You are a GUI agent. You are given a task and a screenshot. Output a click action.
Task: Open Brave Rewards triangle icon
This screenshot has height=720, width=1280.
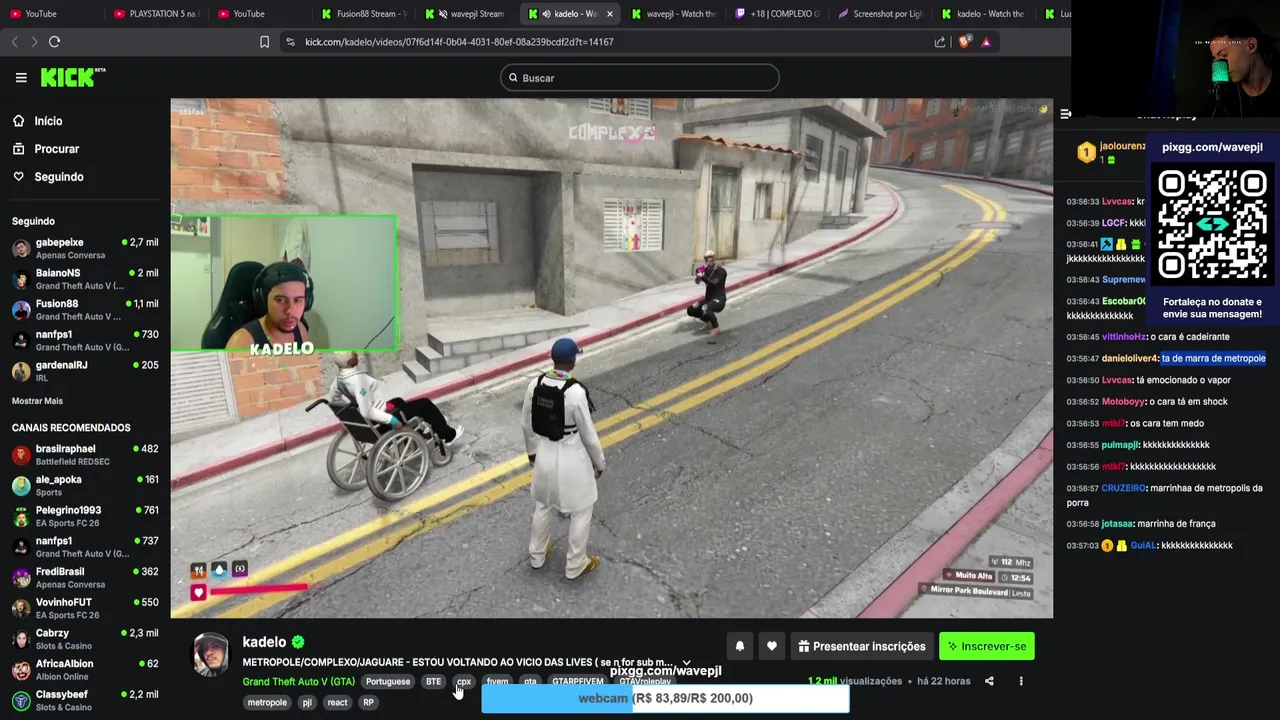(x=986, y=42)
